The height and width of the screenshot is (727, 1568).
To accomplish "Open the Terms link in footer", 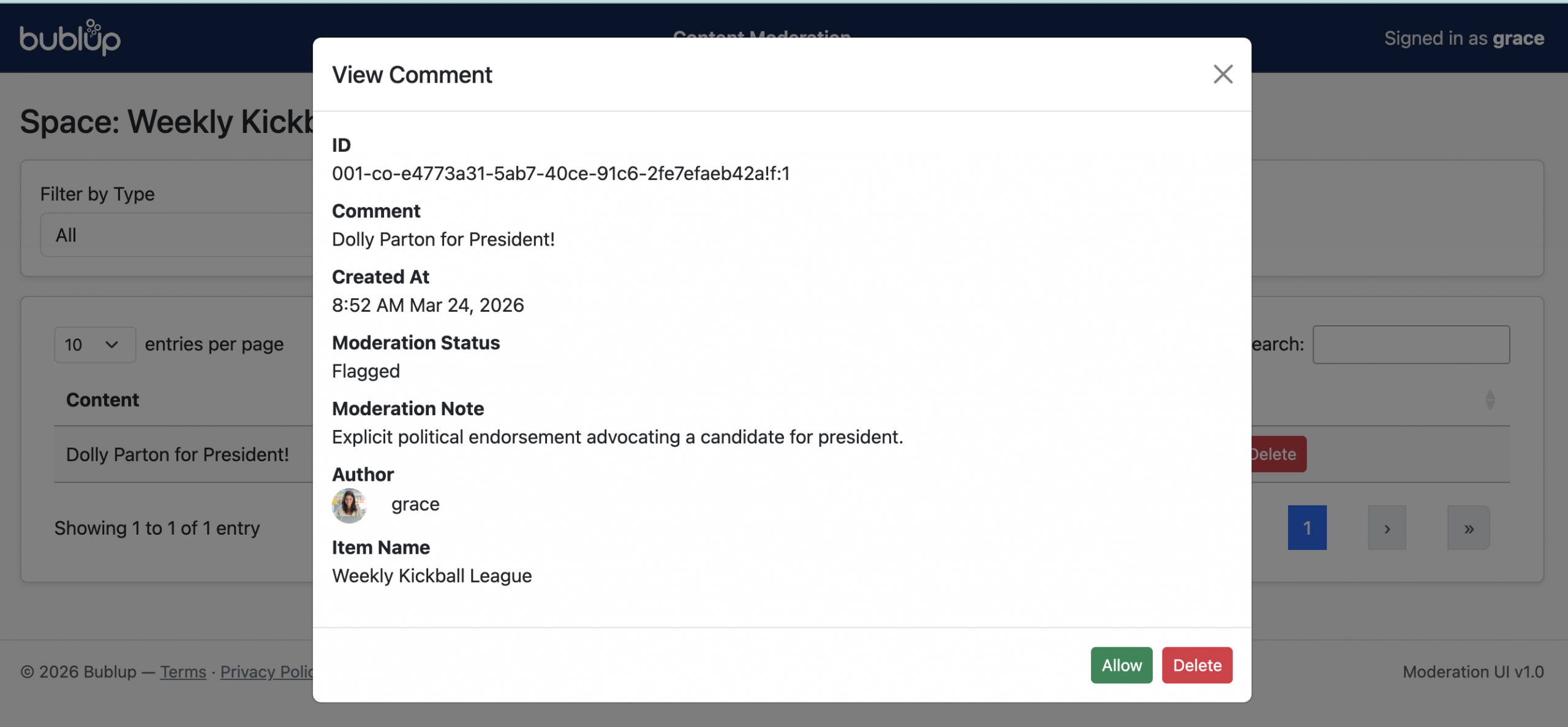I will point(183,672).
